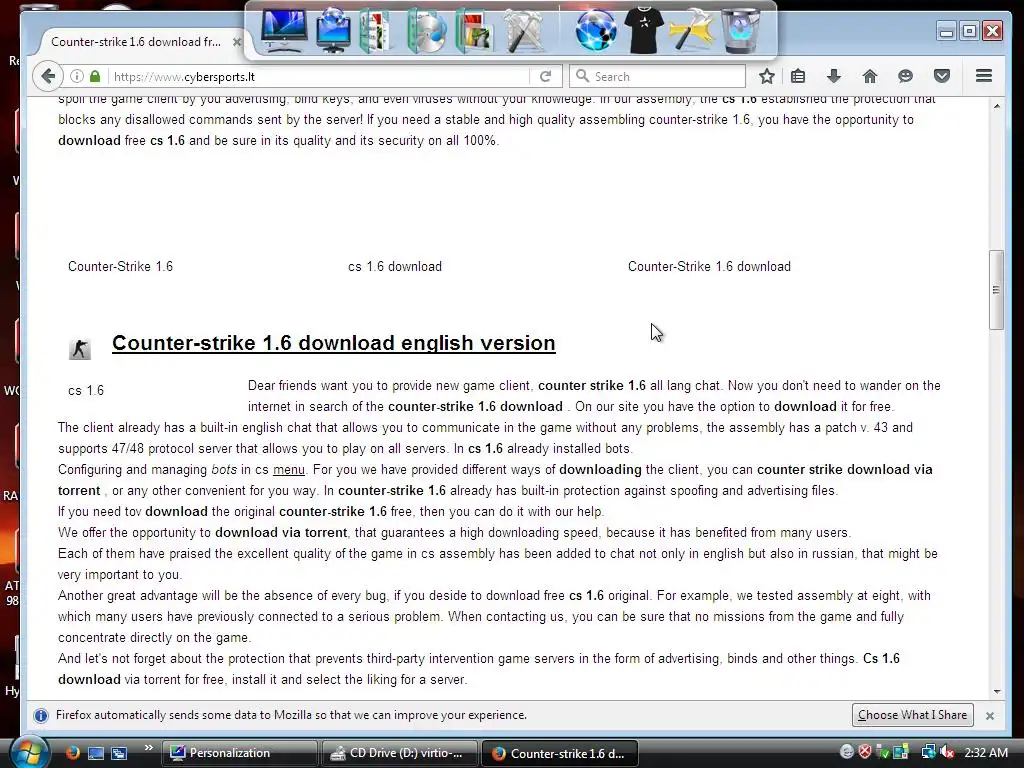Click the bold 'counter strike download via' text

click(x=844, y=470)
